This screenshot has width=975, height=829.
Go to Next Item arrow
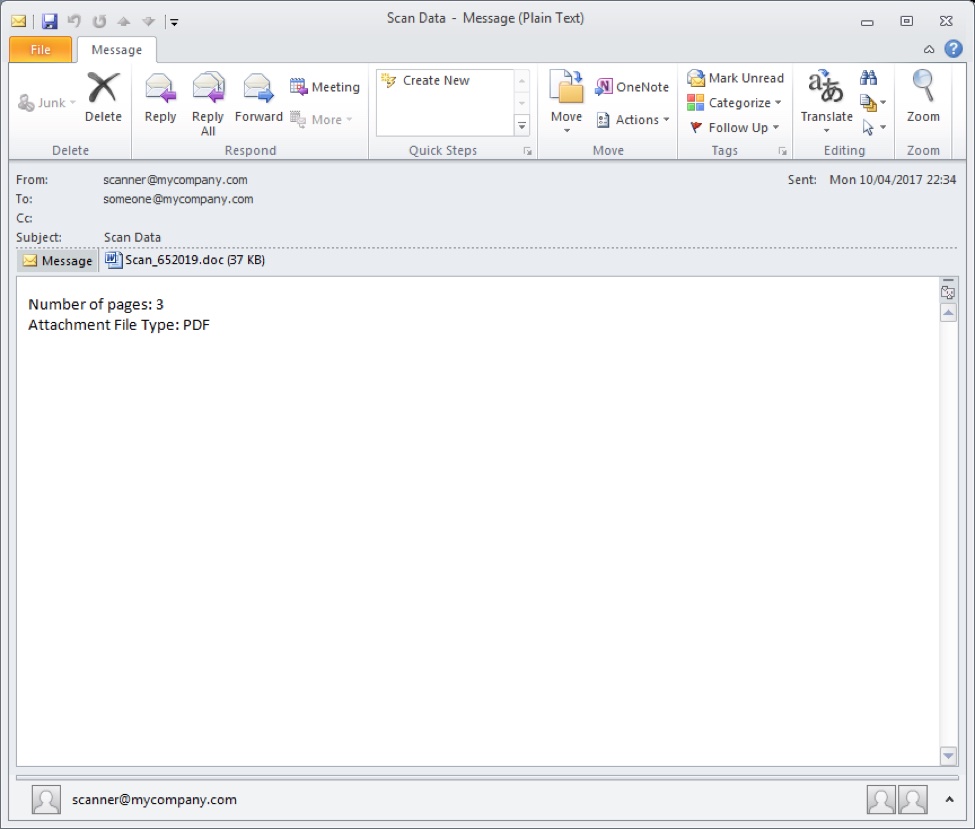[x=148, y=21]
